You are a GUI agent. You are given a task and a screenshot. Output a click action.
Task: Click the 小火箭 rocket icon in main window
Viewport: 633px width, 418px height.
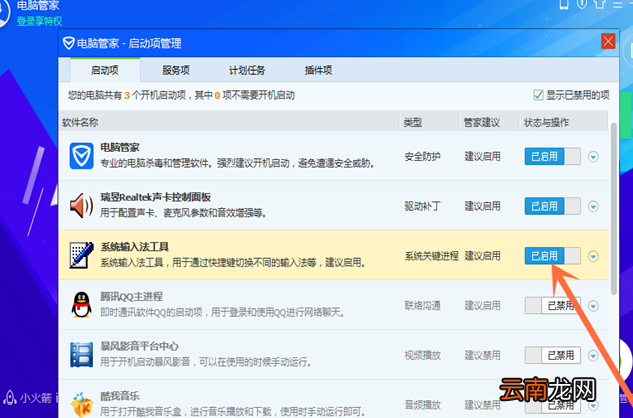9,398
